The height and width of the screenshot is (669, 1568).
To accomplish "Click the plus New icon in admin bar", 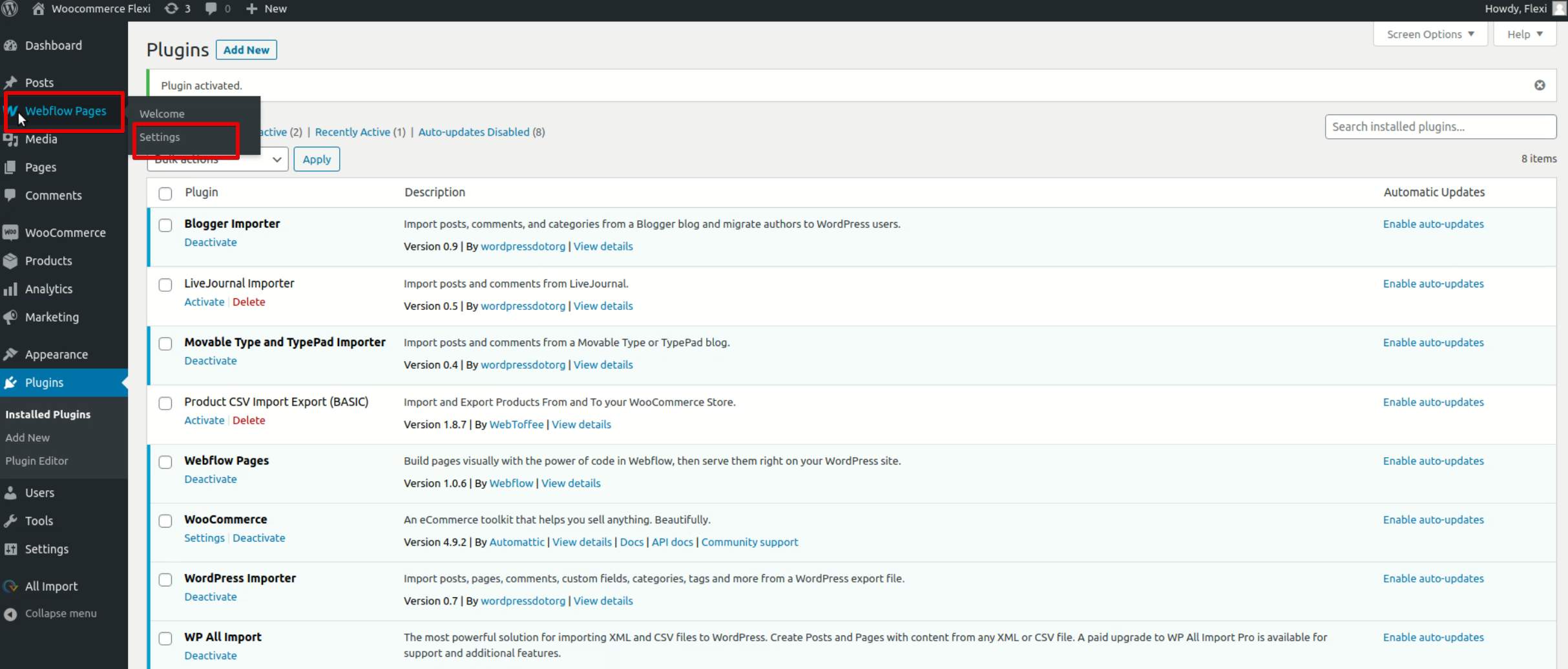I will (252, 8).
